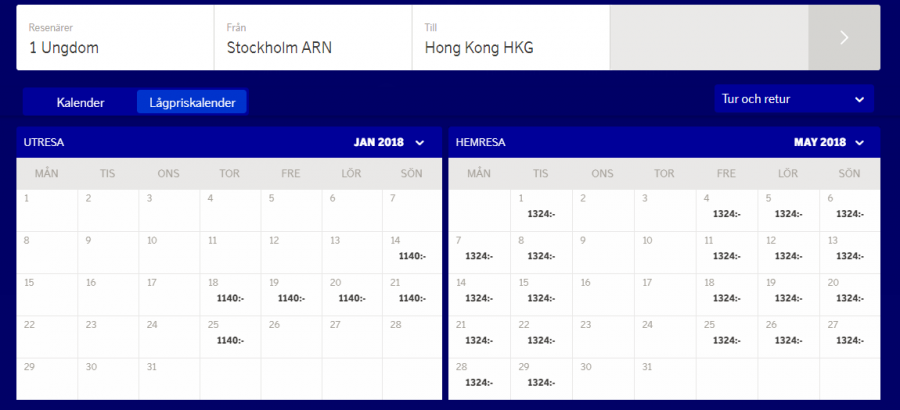Select outbound date January 14
Viewport: 900px width, 410px height.
point(411,252)
